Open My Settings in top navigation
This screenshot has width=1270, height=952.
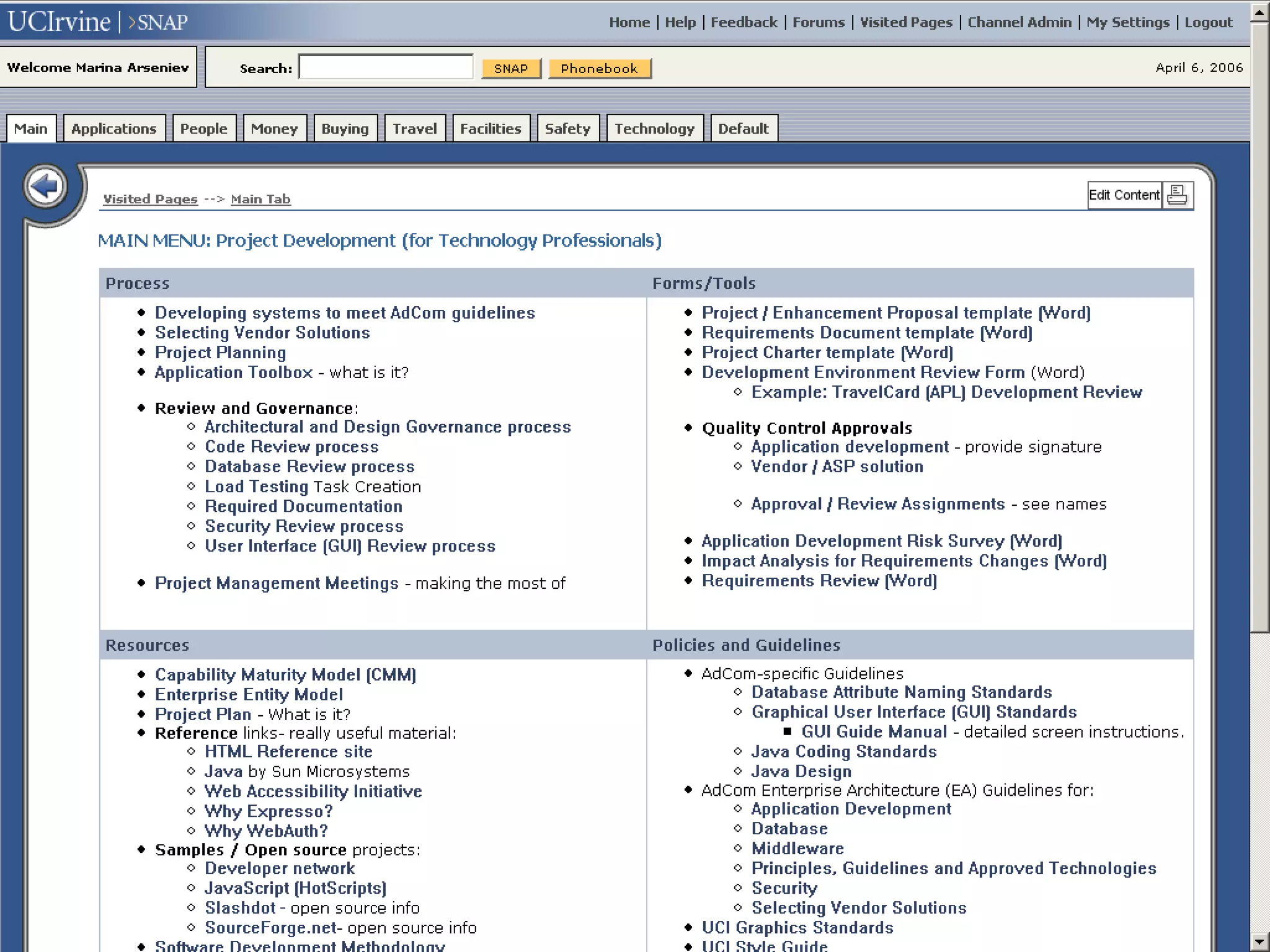click(1127, 22)
